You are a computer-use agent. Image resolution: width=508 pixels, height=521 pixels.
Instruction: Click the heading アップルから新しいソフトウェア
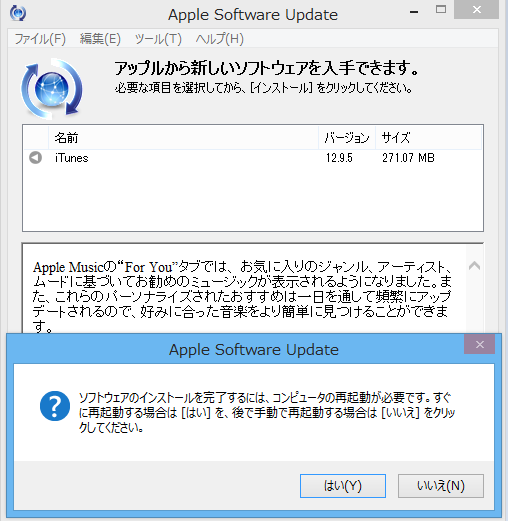pyautogui.click(x=267, y=68)
